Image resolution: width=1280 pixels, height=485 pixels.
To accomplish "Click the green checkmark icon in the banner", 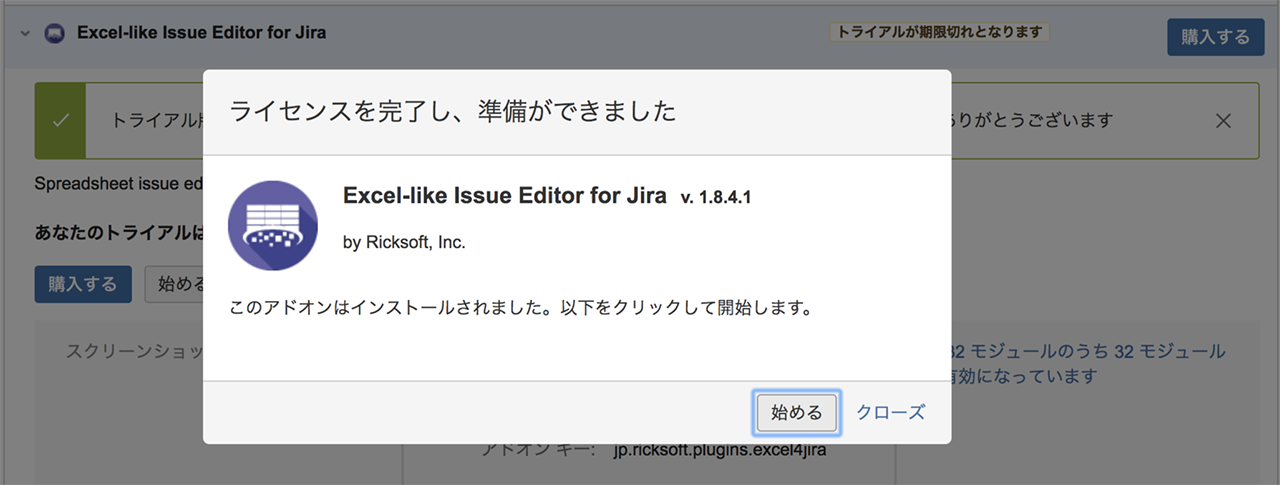I will 60,121.
